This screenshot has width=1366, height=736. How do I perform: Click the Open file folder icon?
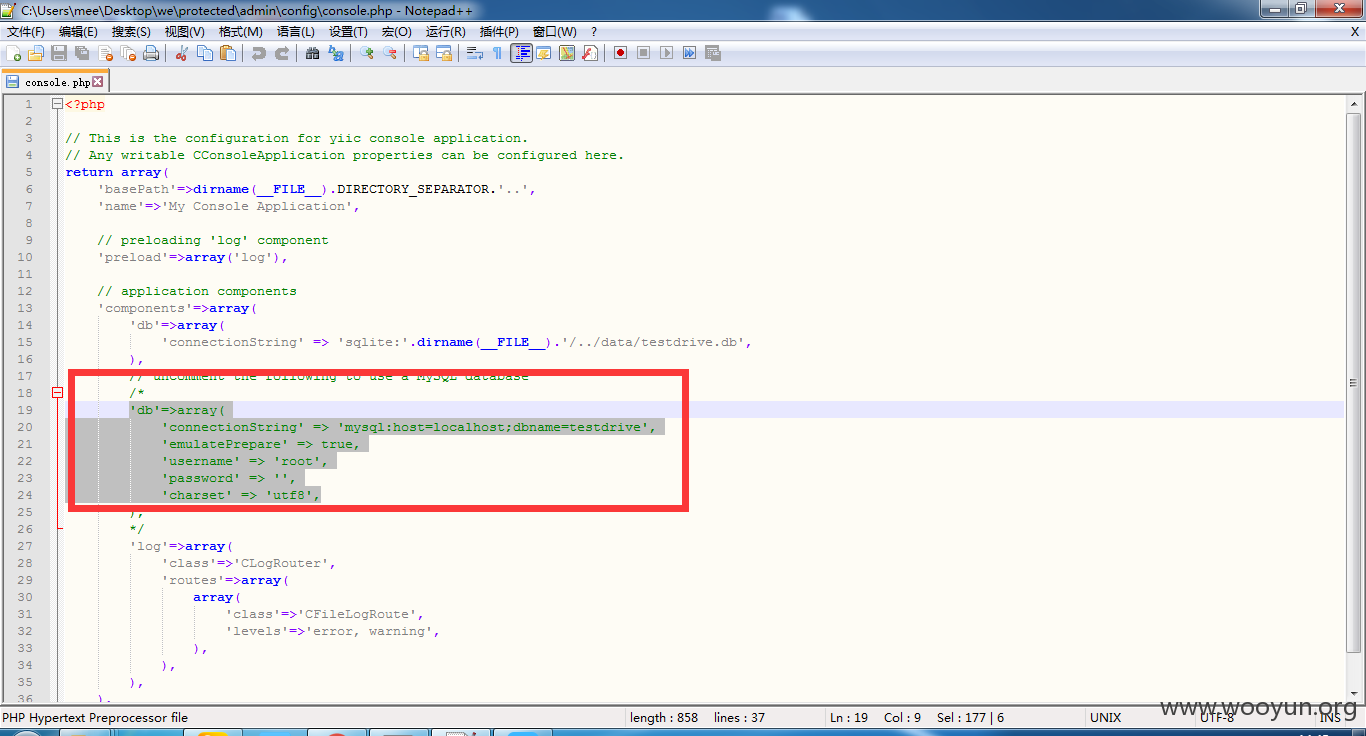click(x=36, y=53)
